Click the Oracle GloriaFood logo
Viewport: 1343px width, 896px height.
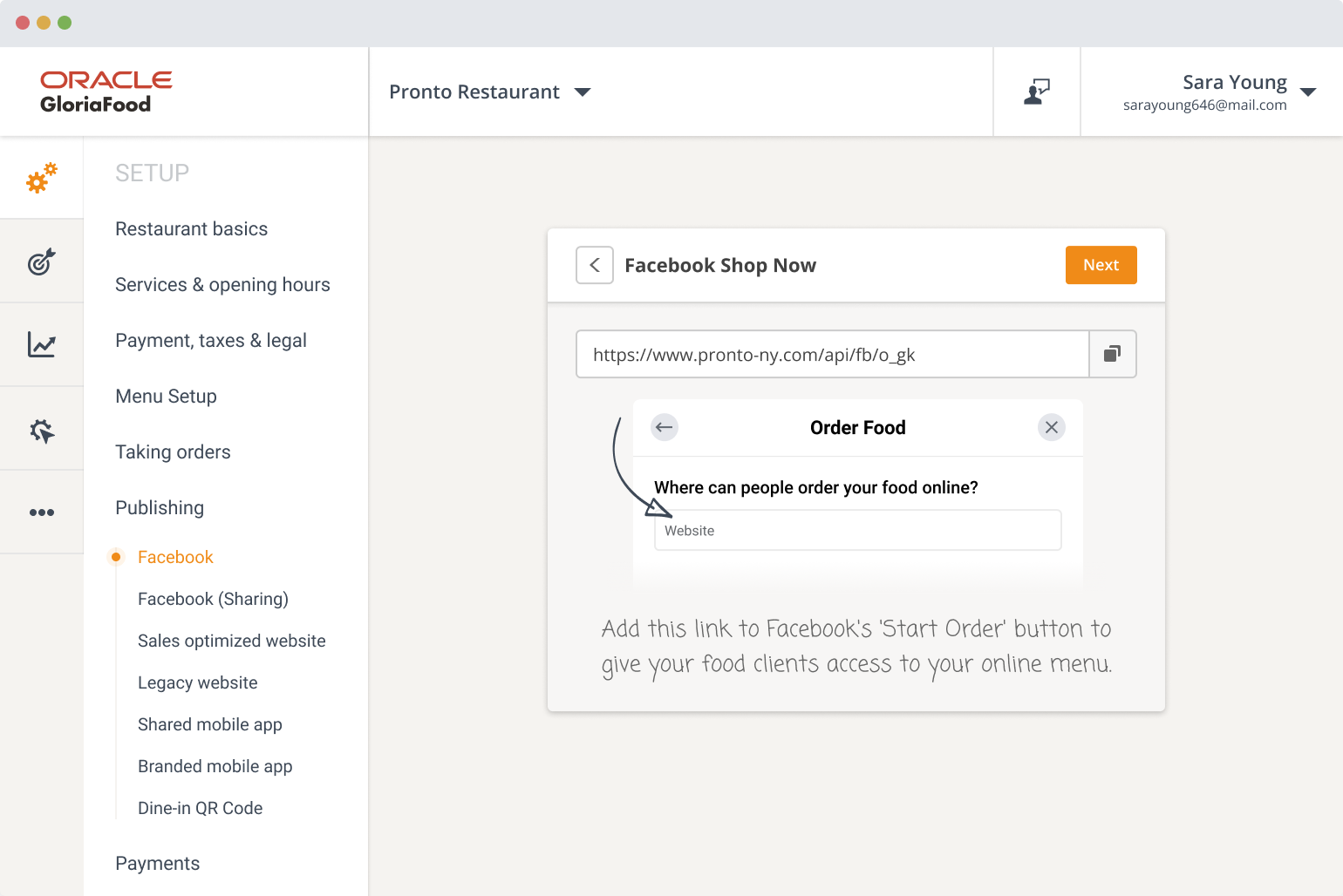[x=106, y=91]
